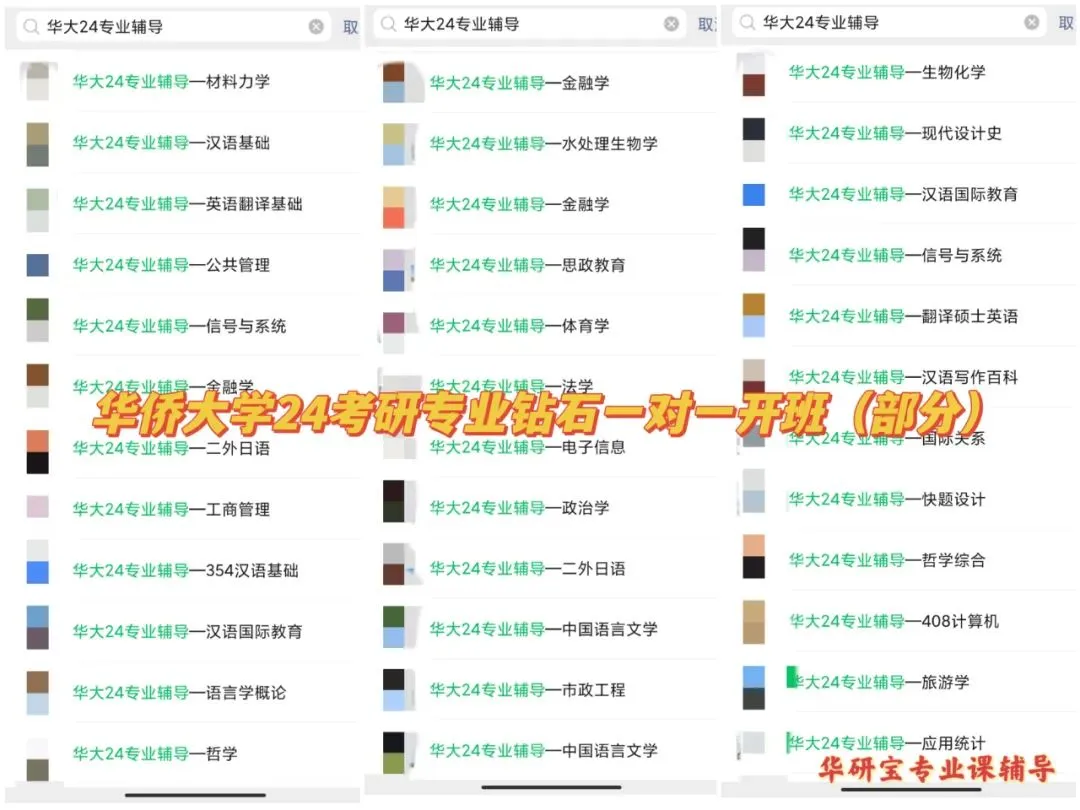This screenshot has height=810, width=1080.
Task: Select 华大24专业辅导—翻译硕士英语 text
Action: coord(903,316)
